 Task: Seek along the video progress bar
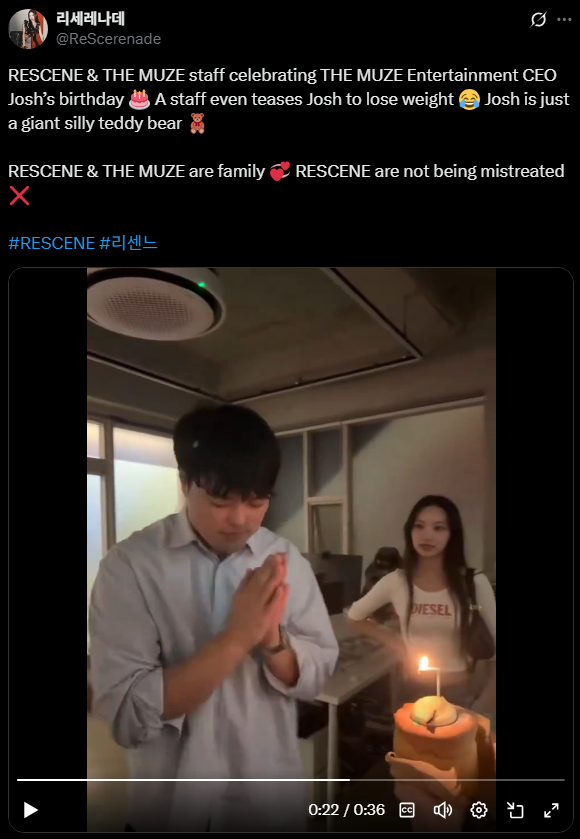click(291, 780)
